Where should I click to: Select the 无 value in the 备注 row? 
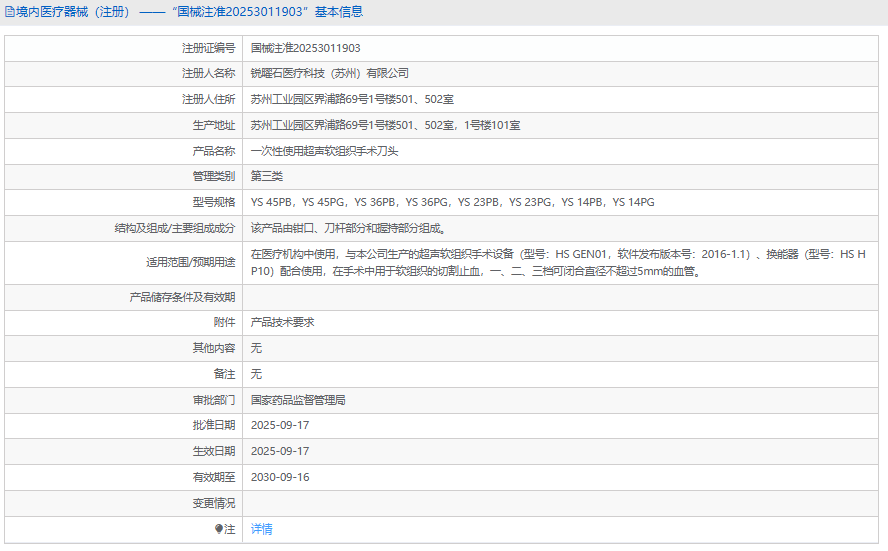click(257, 374)
